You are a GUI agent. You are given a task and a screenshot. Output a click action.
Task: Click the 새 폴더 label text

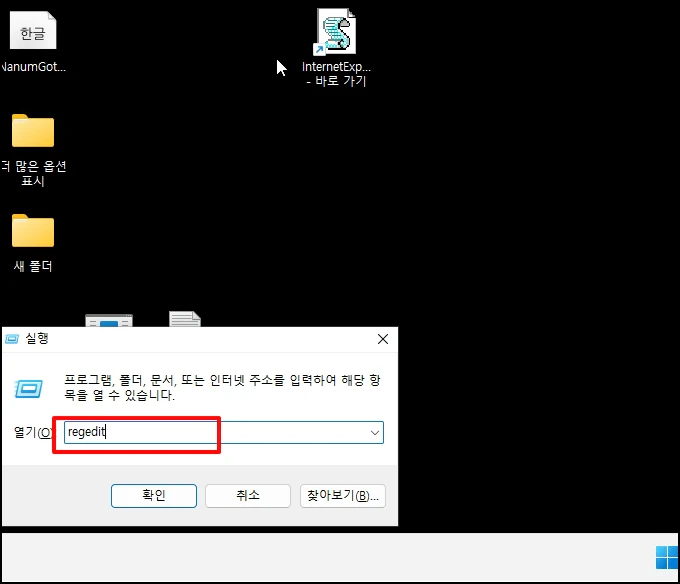tap(33, 266)
